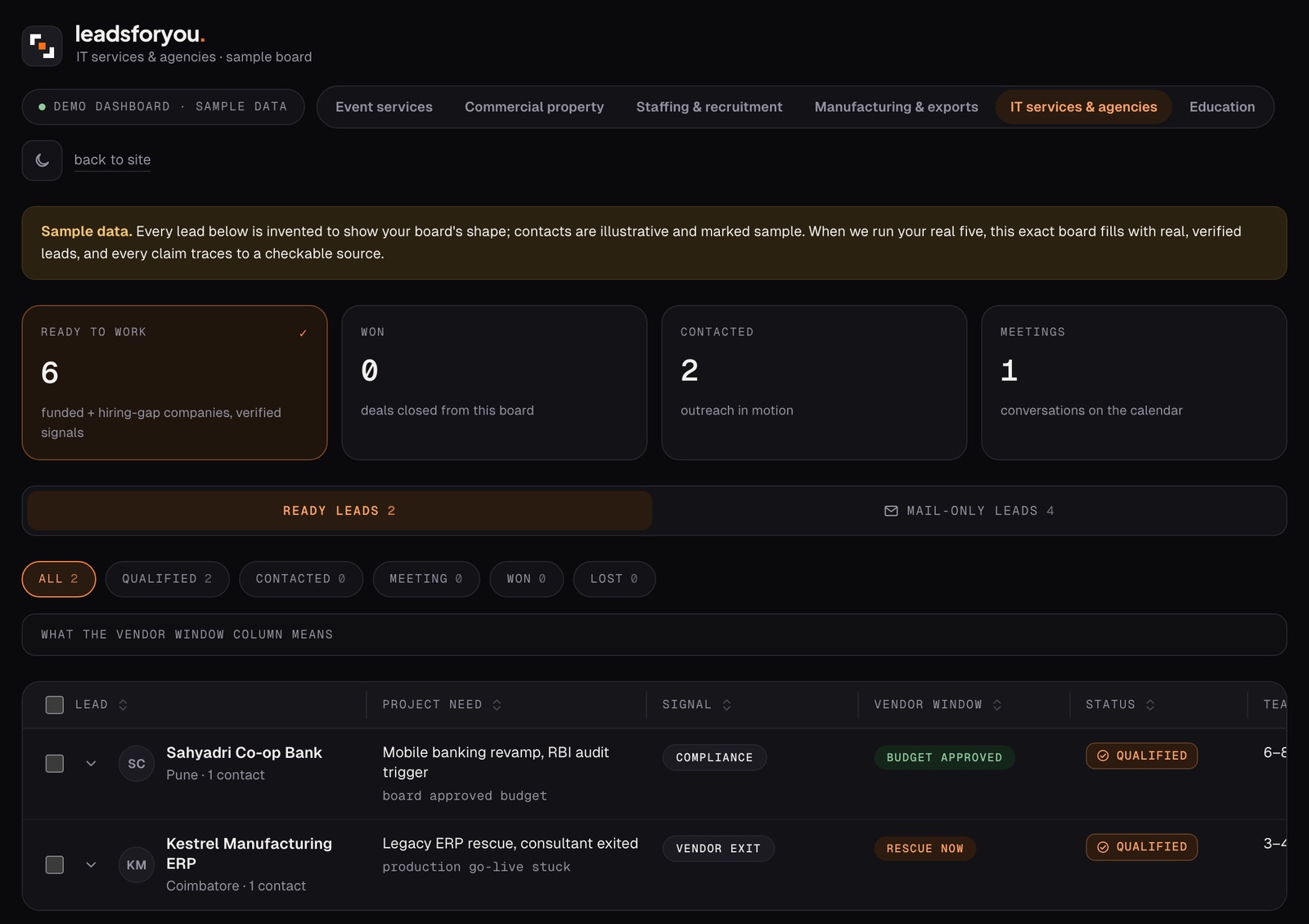Filter by Won 0 pill
Image resolution: width=1309 pixels, height=924 pixels.
(x=526, y=579)
